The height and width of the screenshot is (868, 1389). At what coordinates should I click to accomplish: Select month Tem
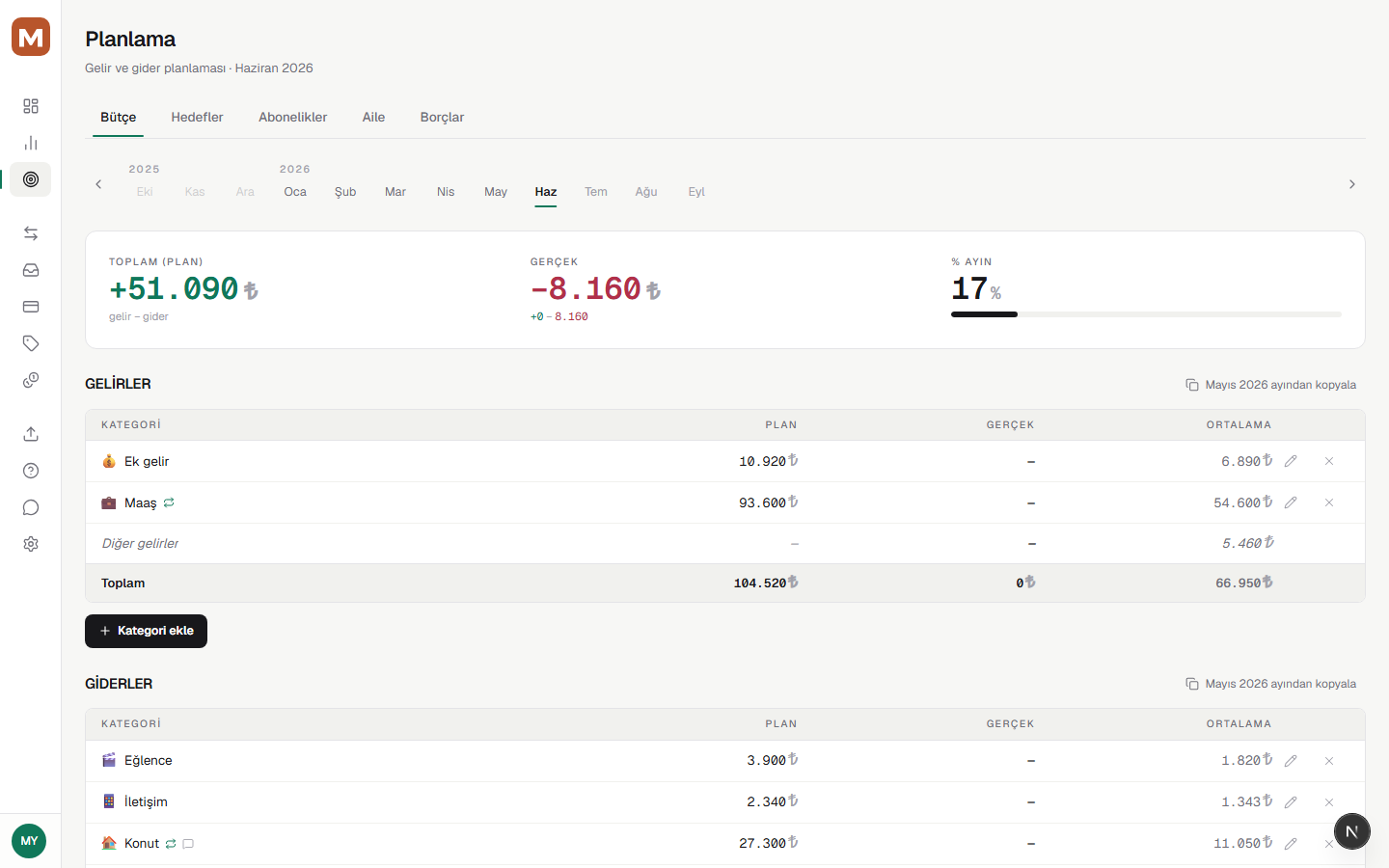(596, 192)
